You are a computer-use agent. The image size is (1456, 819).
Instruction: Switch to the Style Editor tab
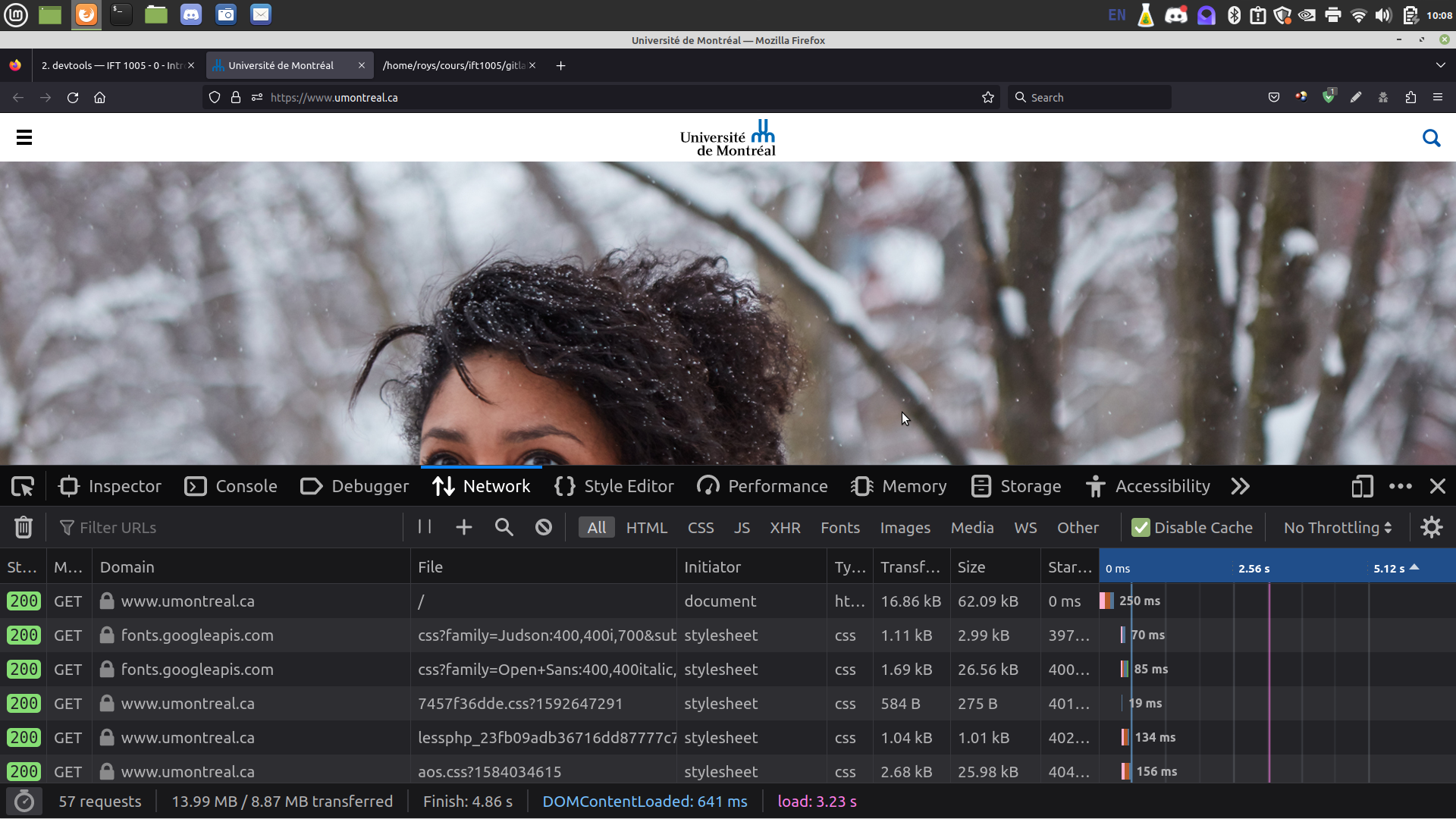point(614,487)
